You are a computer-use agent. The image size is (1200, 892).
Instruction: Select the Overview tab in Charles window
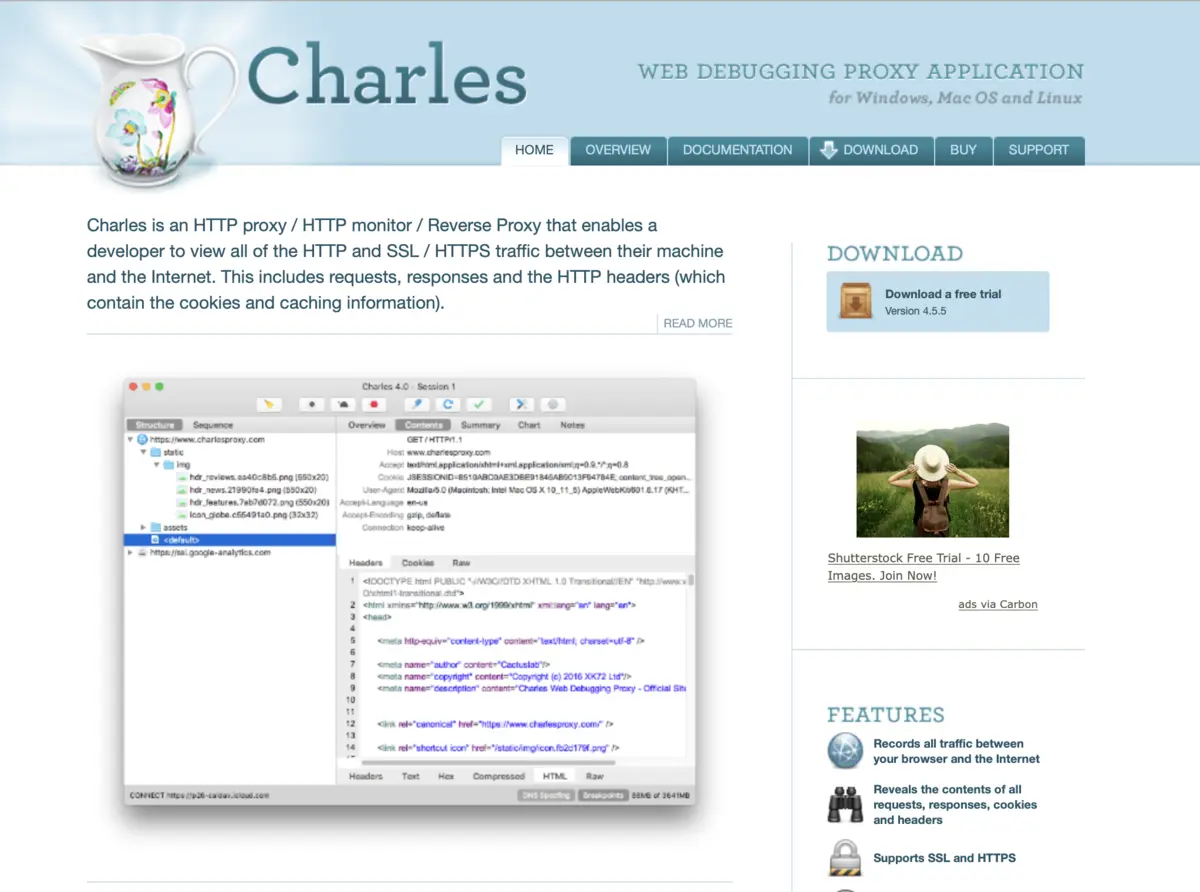pos(366,425)
